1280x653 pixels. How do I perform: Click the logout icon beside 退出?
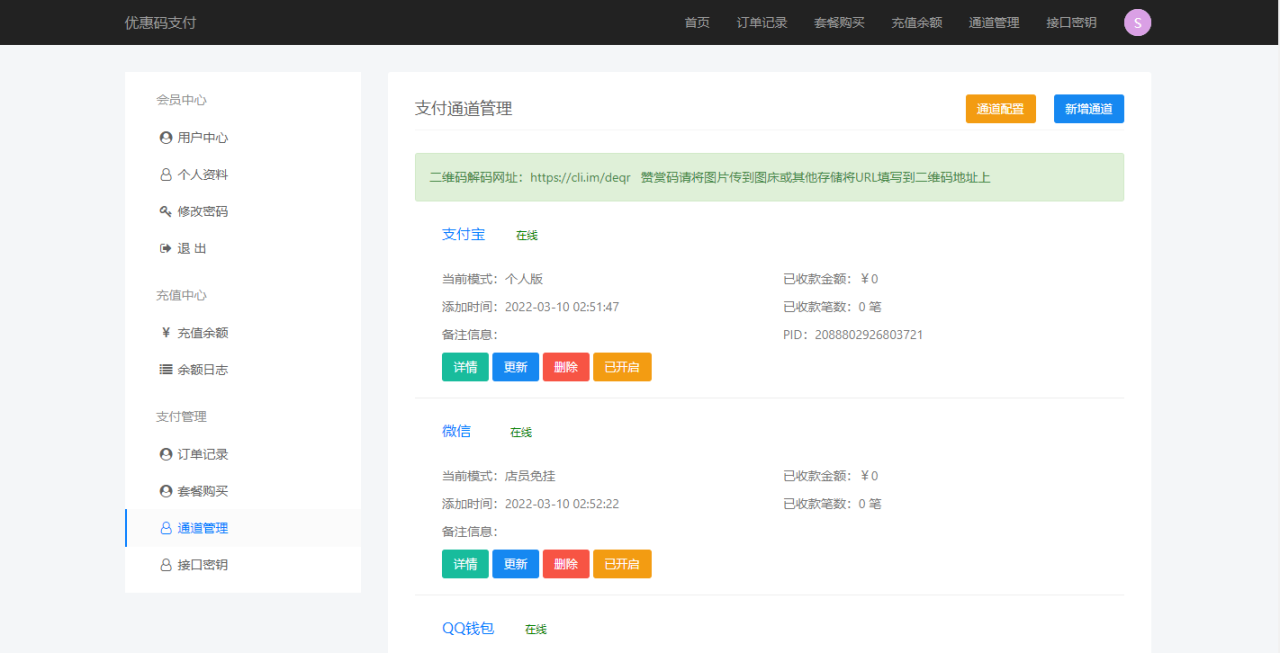[x=166, y=249]
